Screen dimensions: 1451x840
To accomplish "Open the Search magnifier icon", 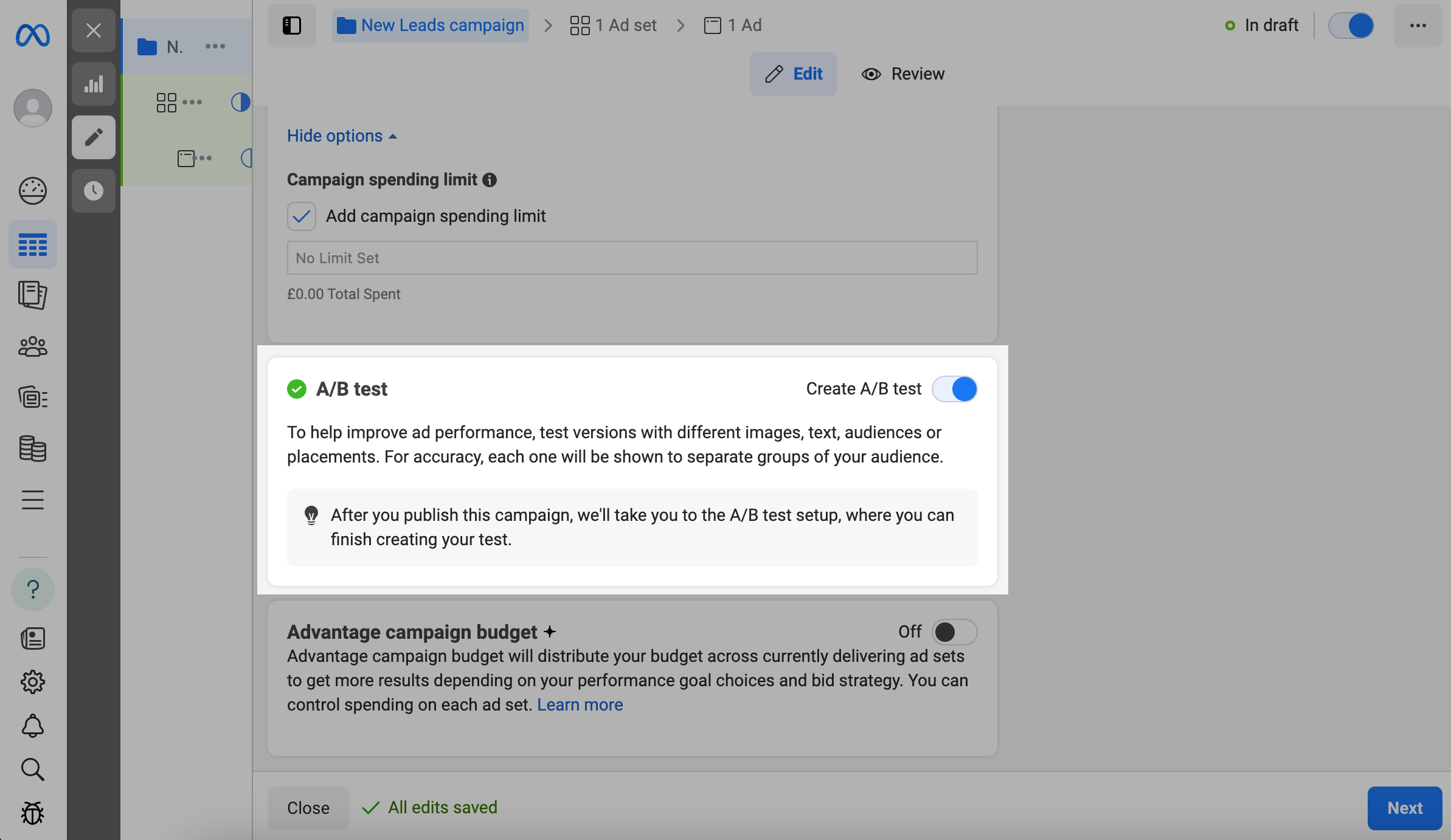I will pos(33,769).
